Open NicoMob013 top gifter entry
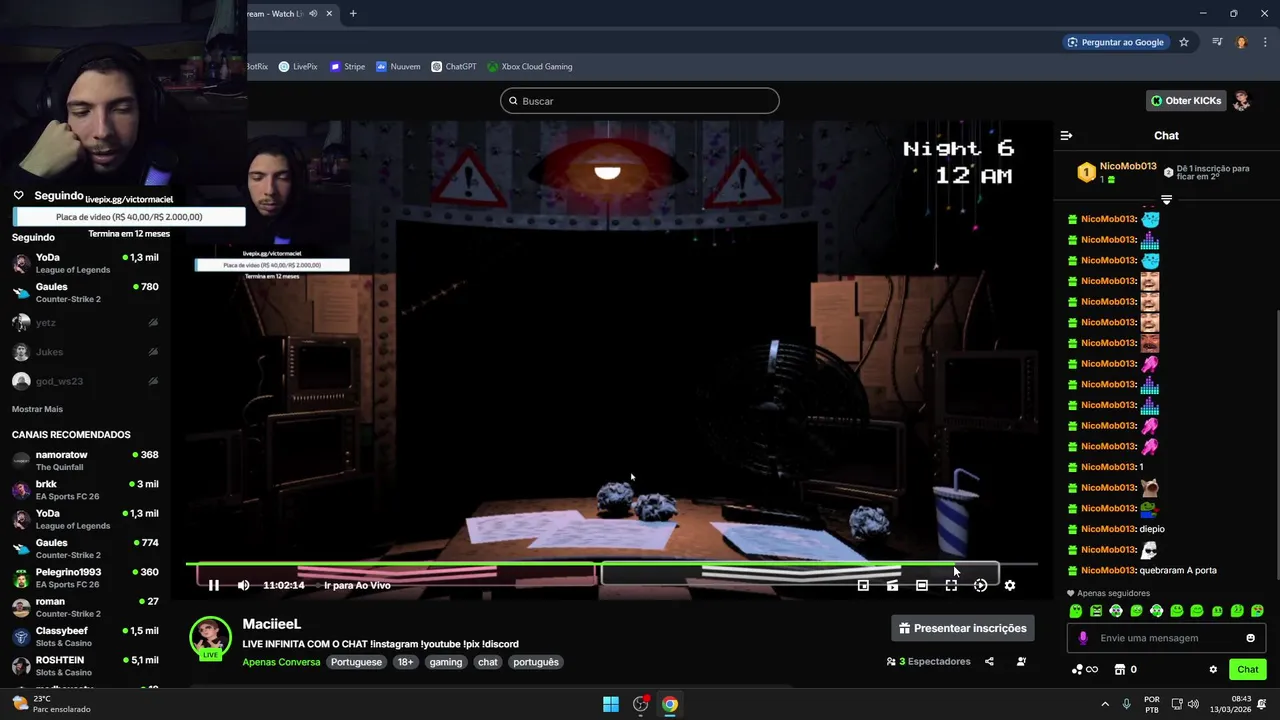 (1117, 172)
